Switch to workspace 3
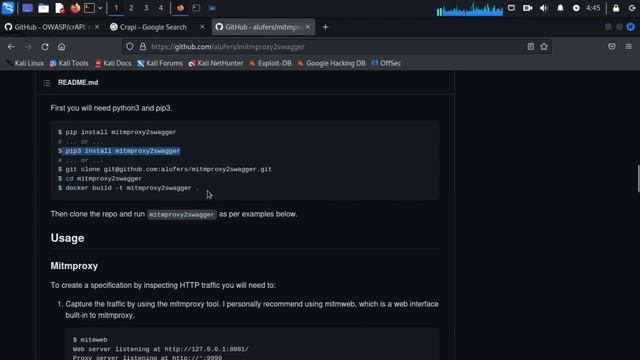The image size is (640, 360). pos(146,8)
